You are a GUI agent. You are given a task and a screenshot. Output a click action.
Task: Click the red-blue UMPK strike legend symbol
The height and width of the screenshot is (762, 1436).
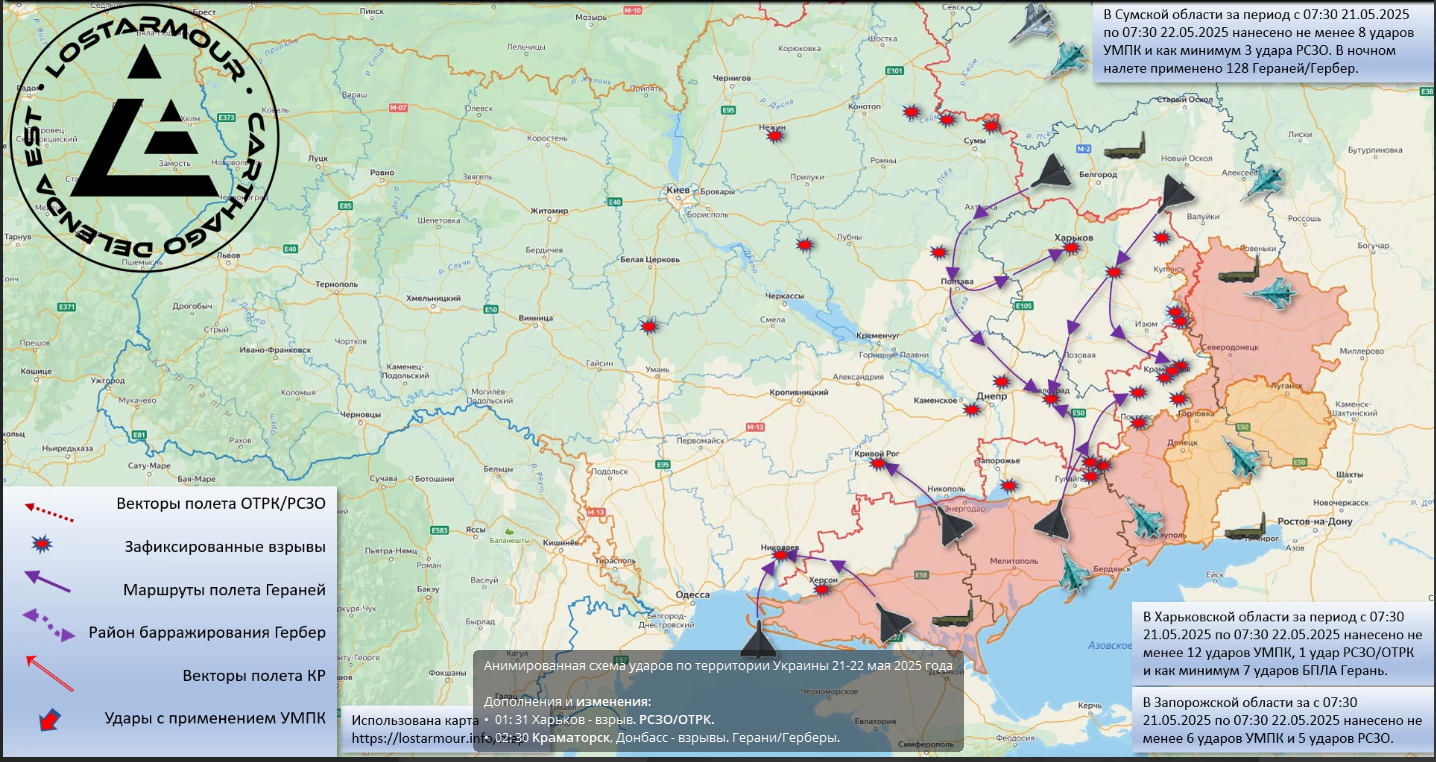pos(49,721)
